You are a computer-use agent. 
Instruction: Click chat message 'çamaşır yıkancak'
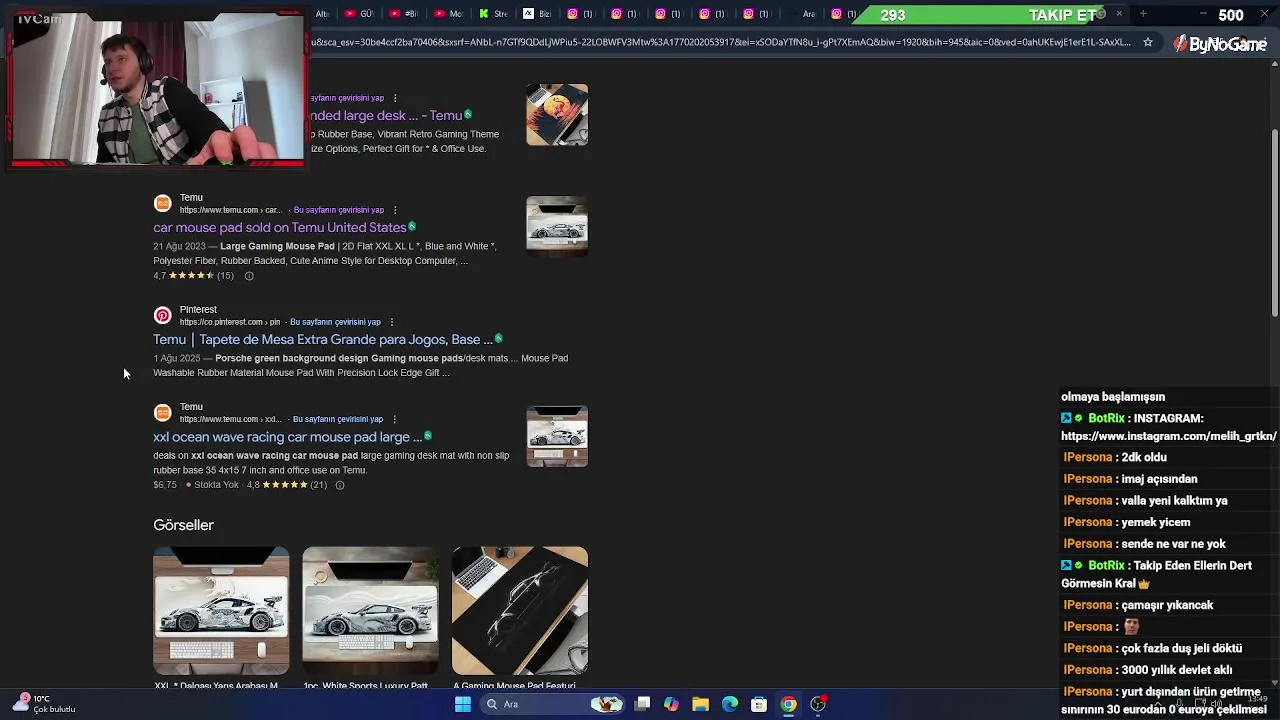tap(1167, 605)
